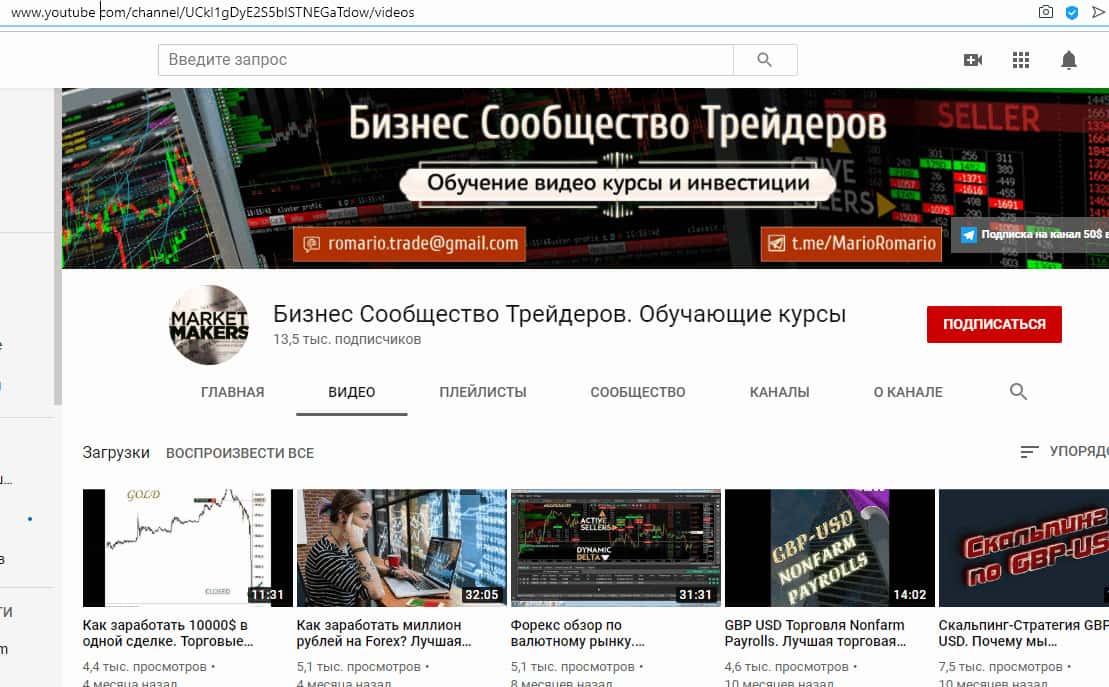Screen dimensions: 1109x687
Task: Open video title Скальпинг-Стратегия GBP USD
Action: click(1023, 633)
